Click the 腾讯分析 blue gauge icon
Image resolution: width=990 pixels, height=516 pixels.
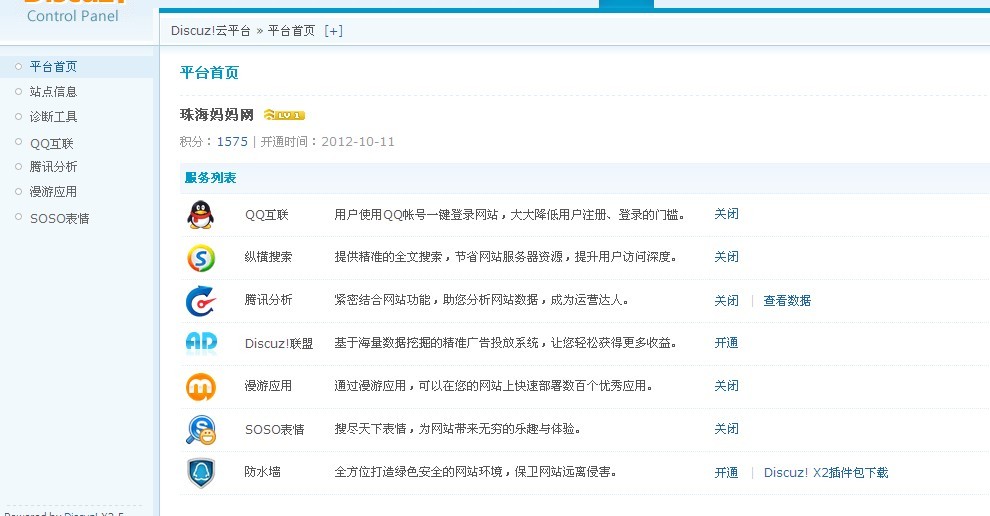tap(201, 301)
